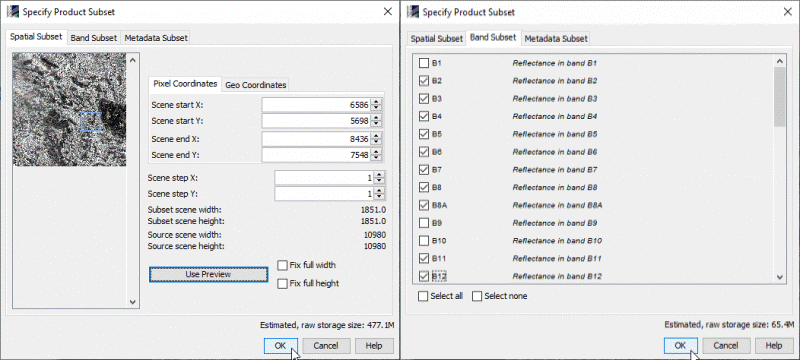Increase Scene start X with spinner
Image resolution: width=801 pixels, height=361 pixels.
[376, 102]
